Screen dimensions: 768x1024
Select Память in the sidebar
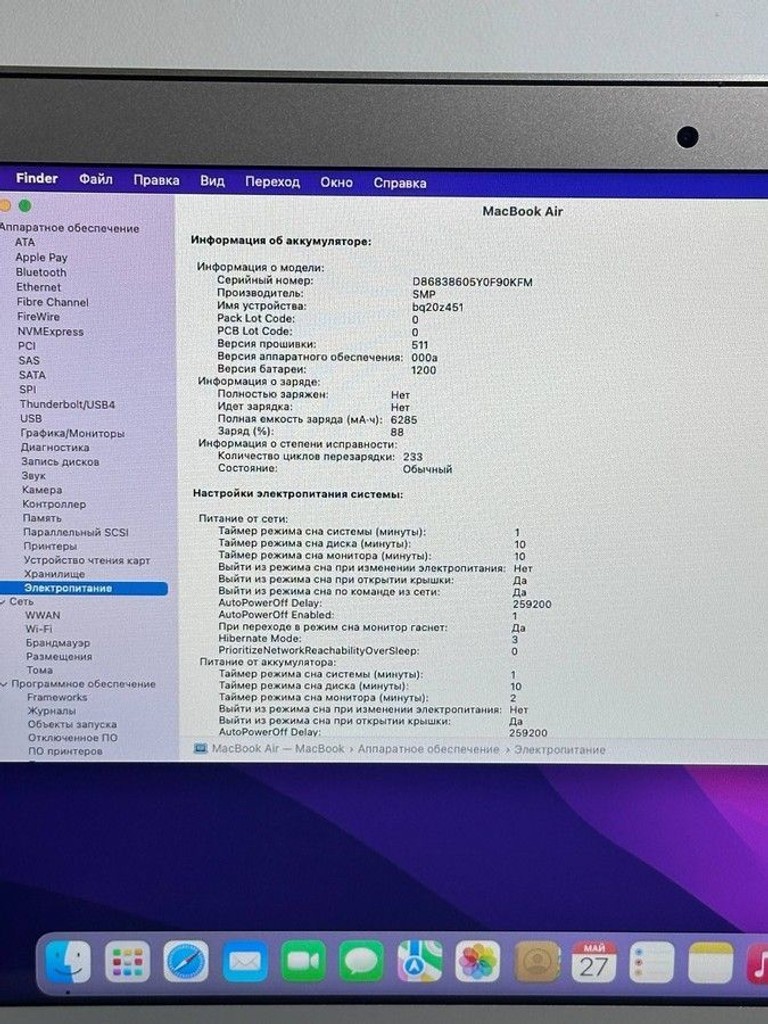pos(42,518)
